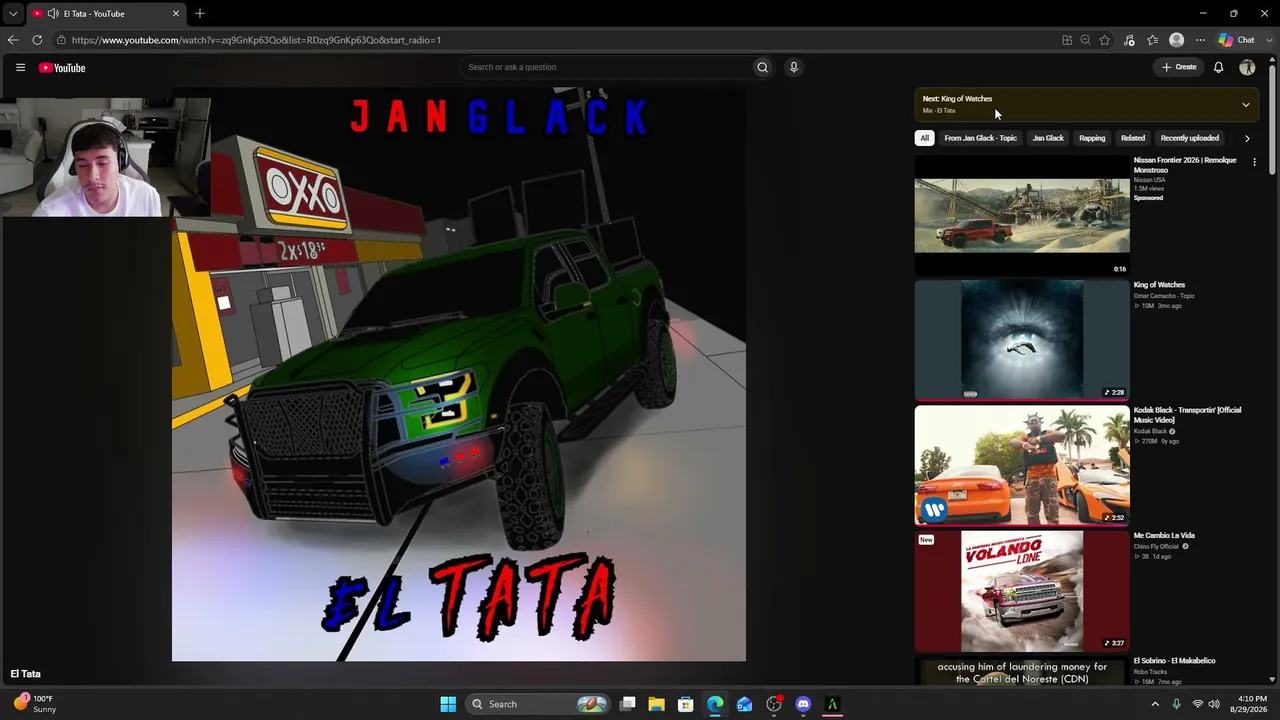Open the King of Watches title link
The width and height of the screenshot is (1280, 720).
click(x=1159, y=285)
